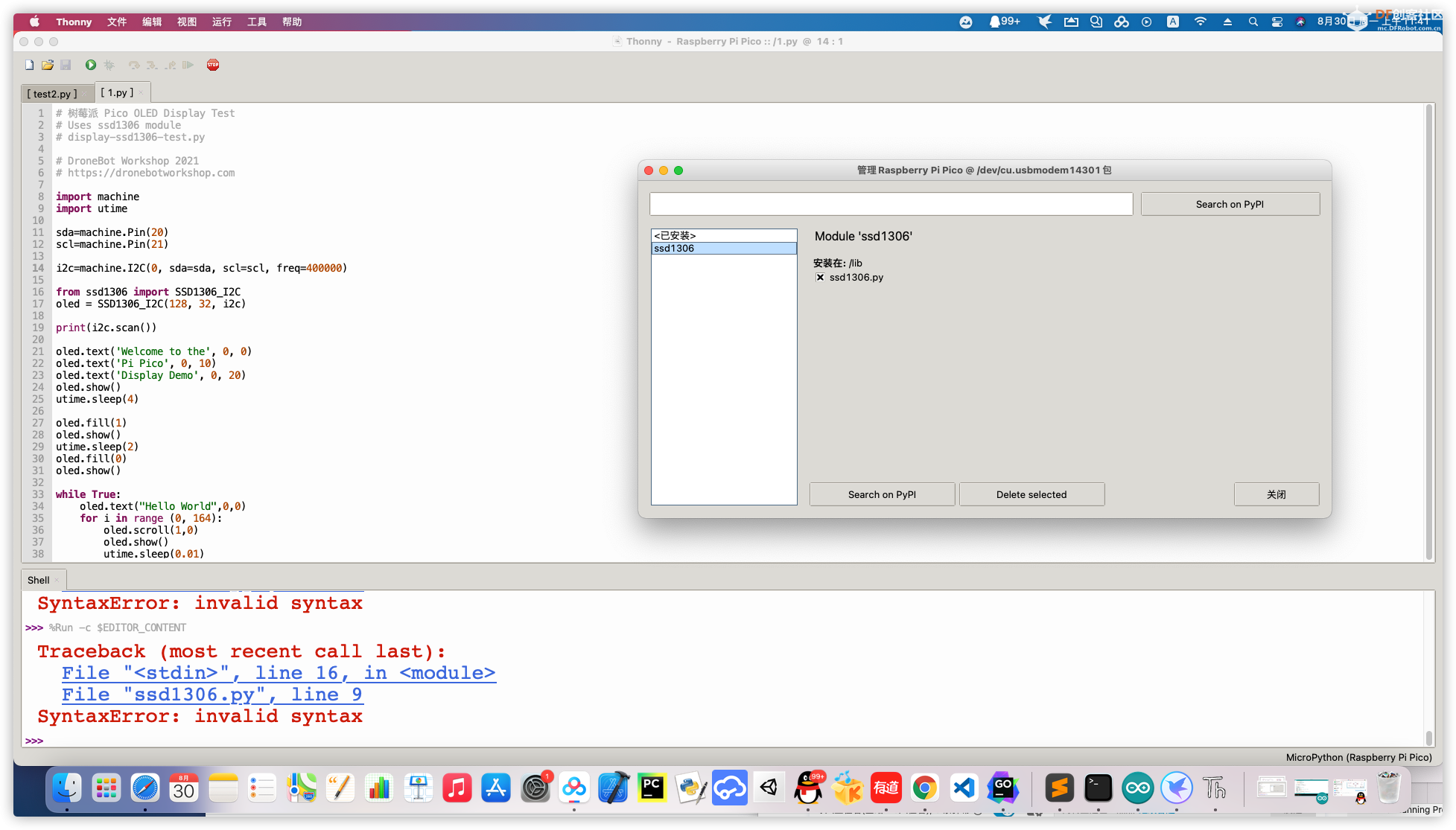Image resolution: width=1456 pixels, height=830 pixels.
Task: Debug current script with bug icon
Action: [x=109, y=65]
